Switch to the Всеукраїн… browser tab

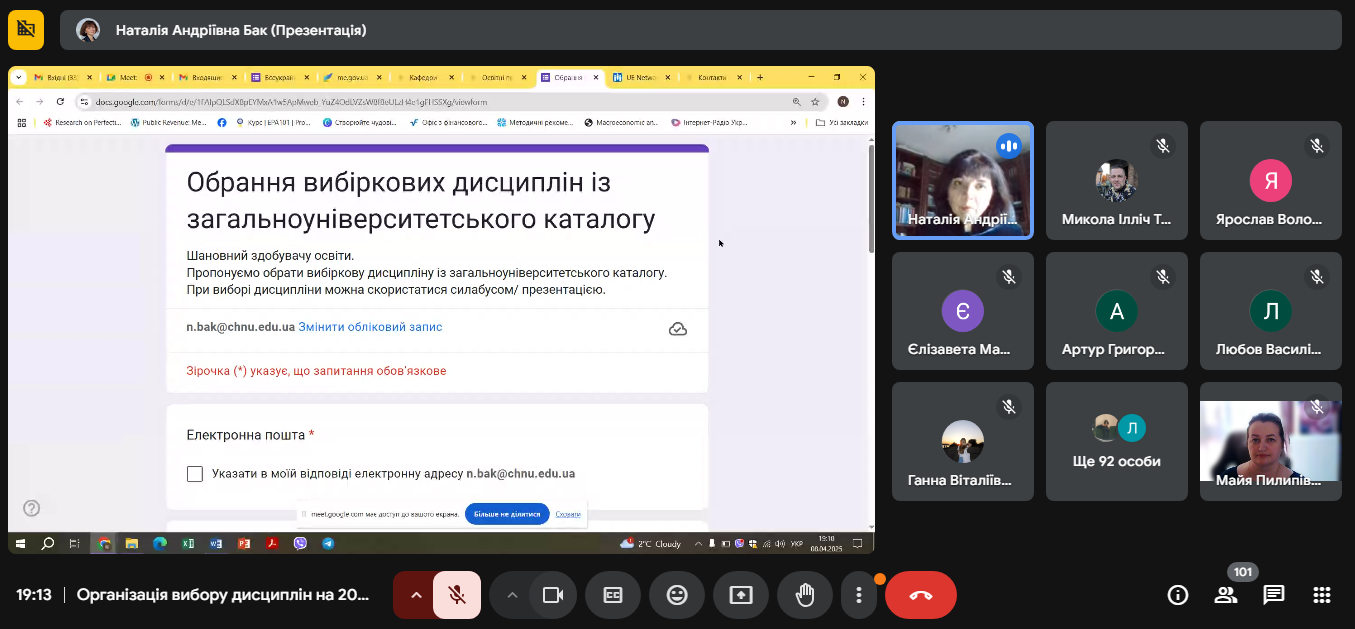pyautogui.click(x=279, y=77)
